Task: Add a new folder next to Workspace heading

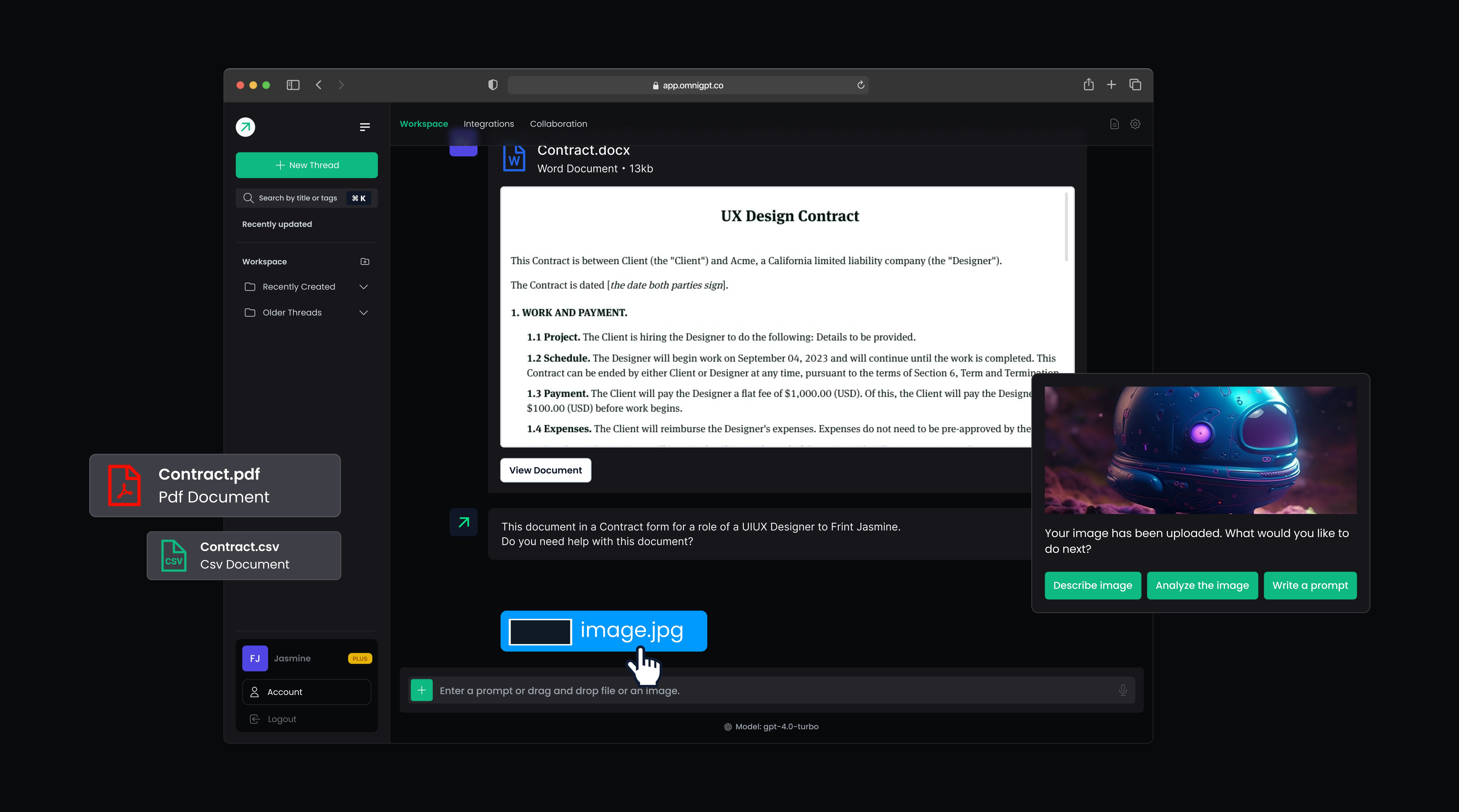Action: pos(365,262)
